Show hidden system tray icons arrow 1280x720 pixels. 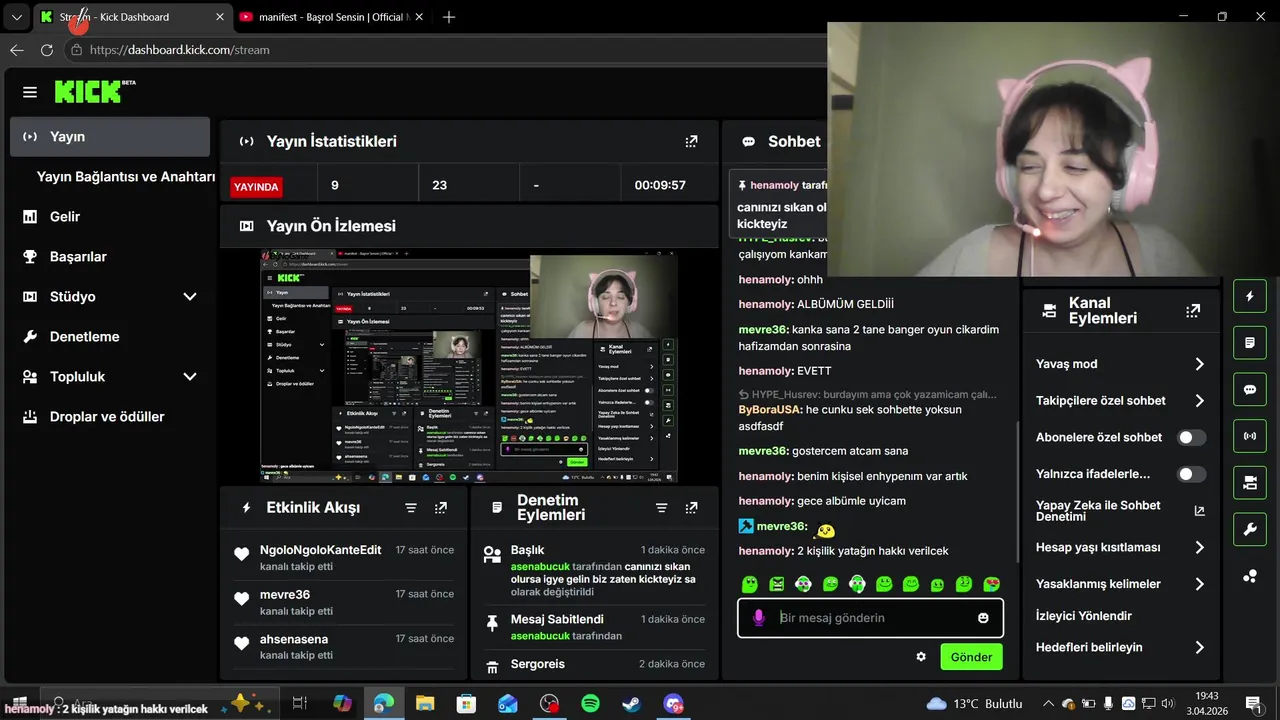pyautogui.click(x=1048, y=704)
